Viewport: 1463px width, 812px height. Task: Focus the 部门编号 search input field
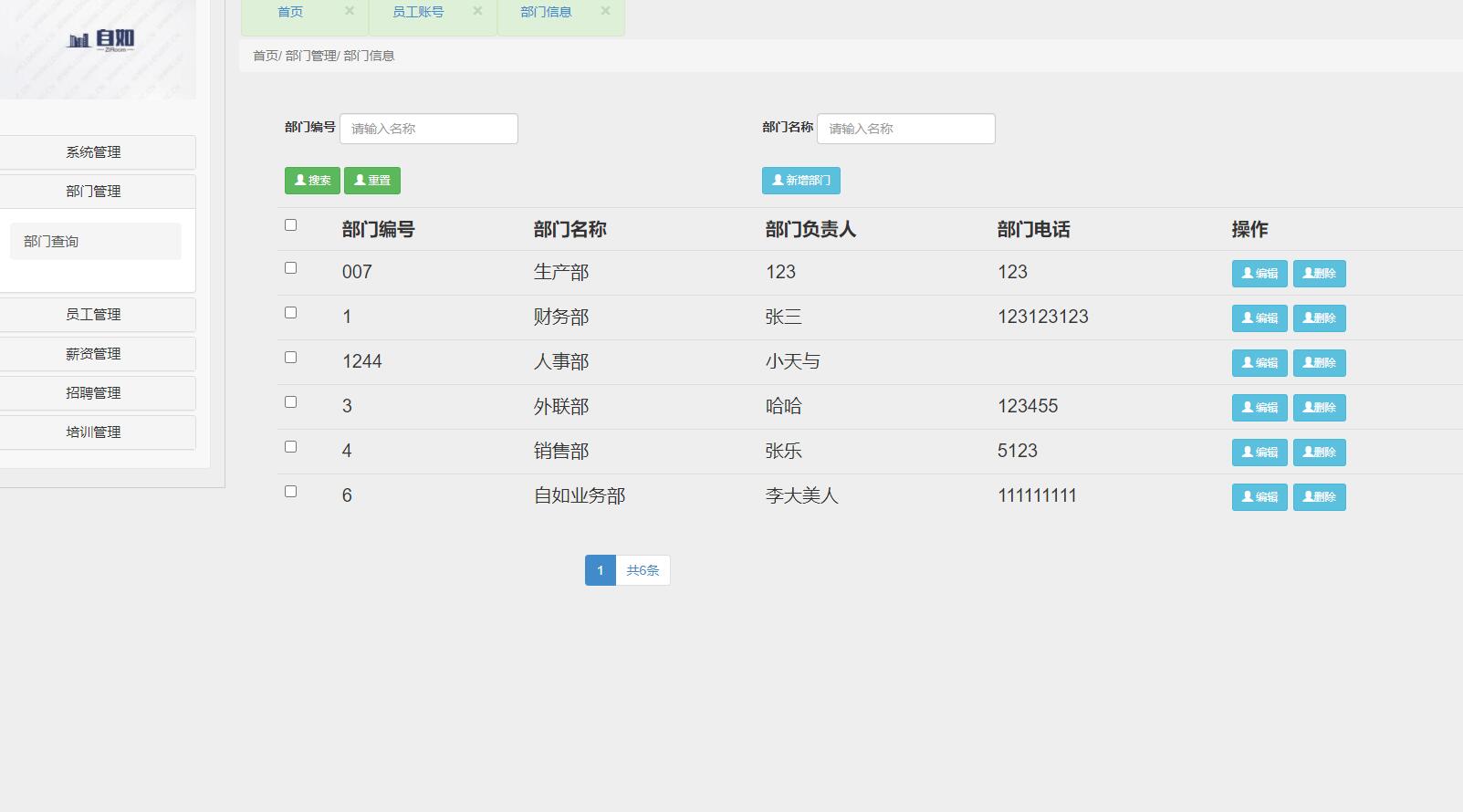pos(429,129)
